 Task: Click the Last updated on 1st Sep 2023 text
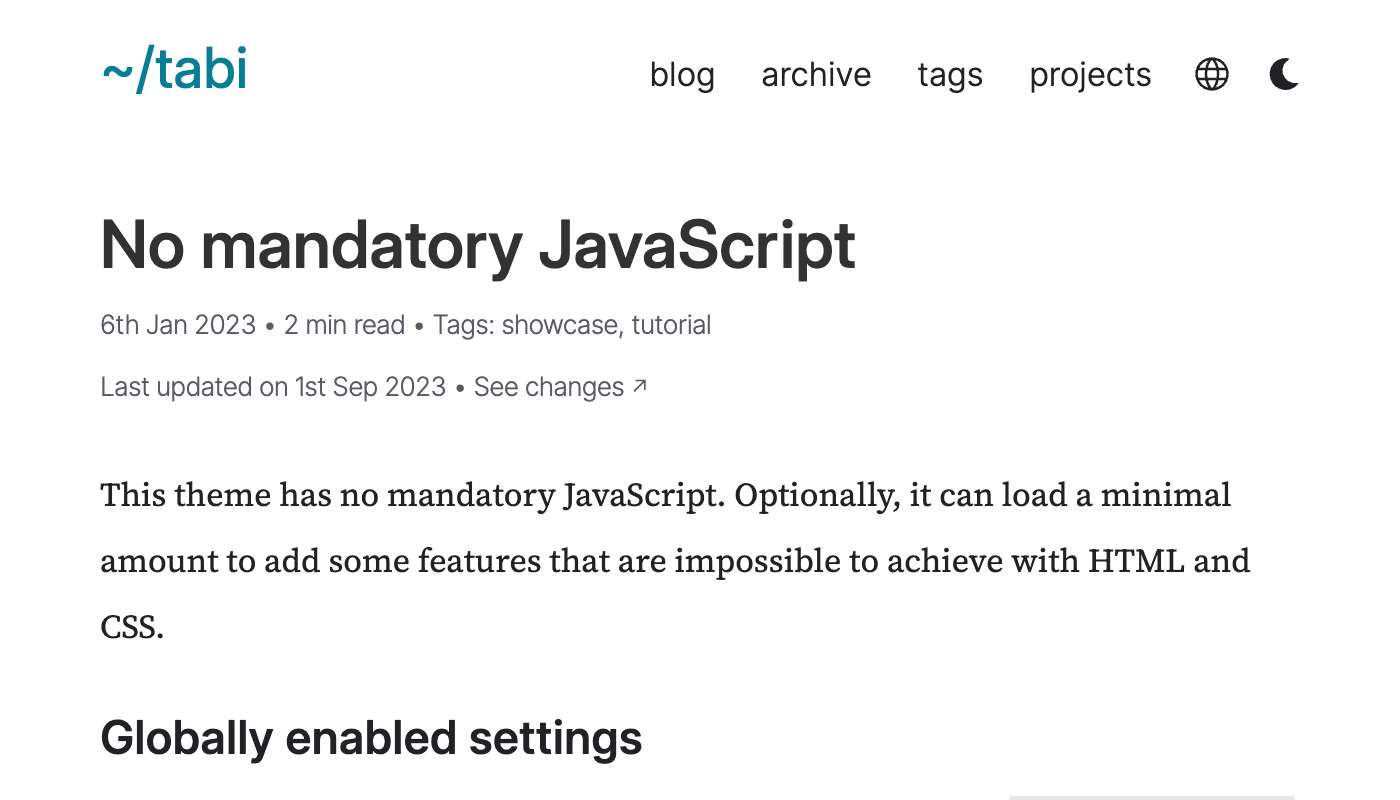[273, 387]
